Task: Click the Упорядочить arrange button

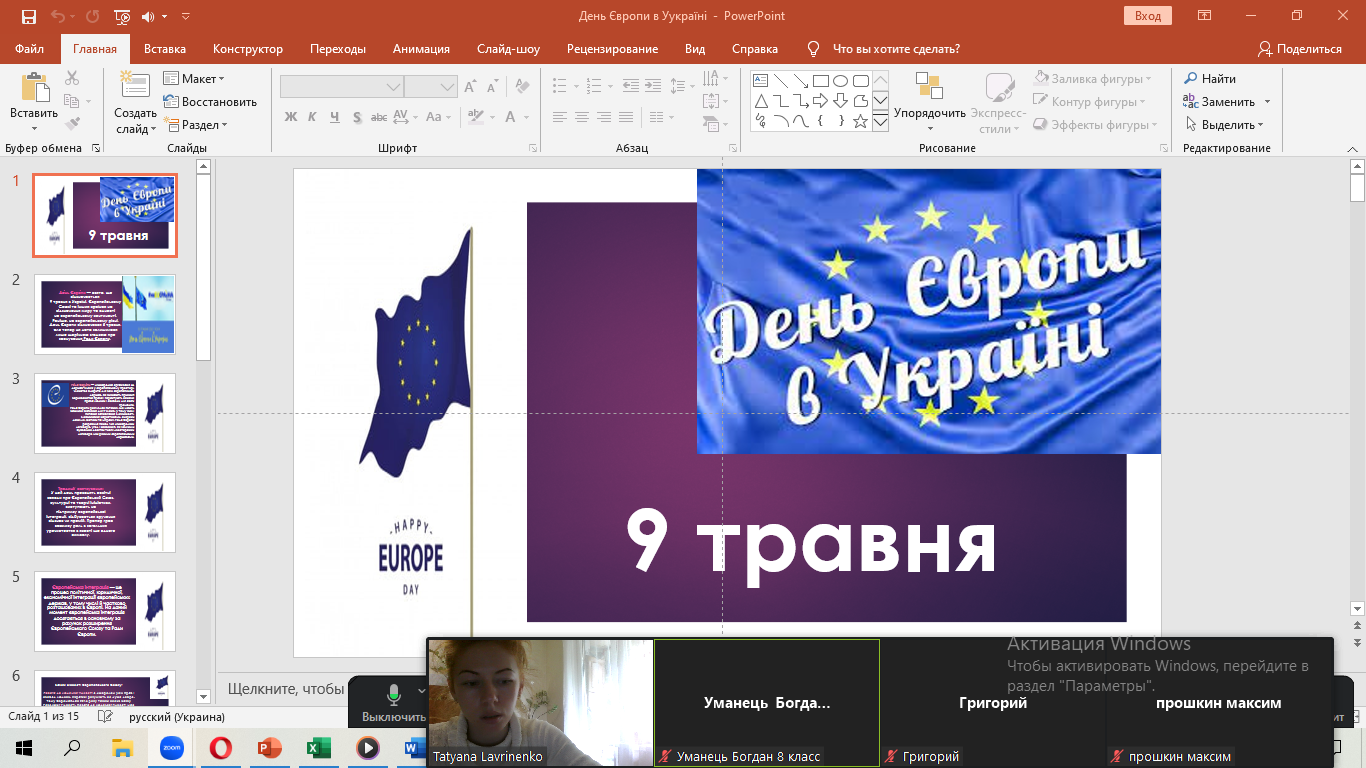Action: point(930,103)
